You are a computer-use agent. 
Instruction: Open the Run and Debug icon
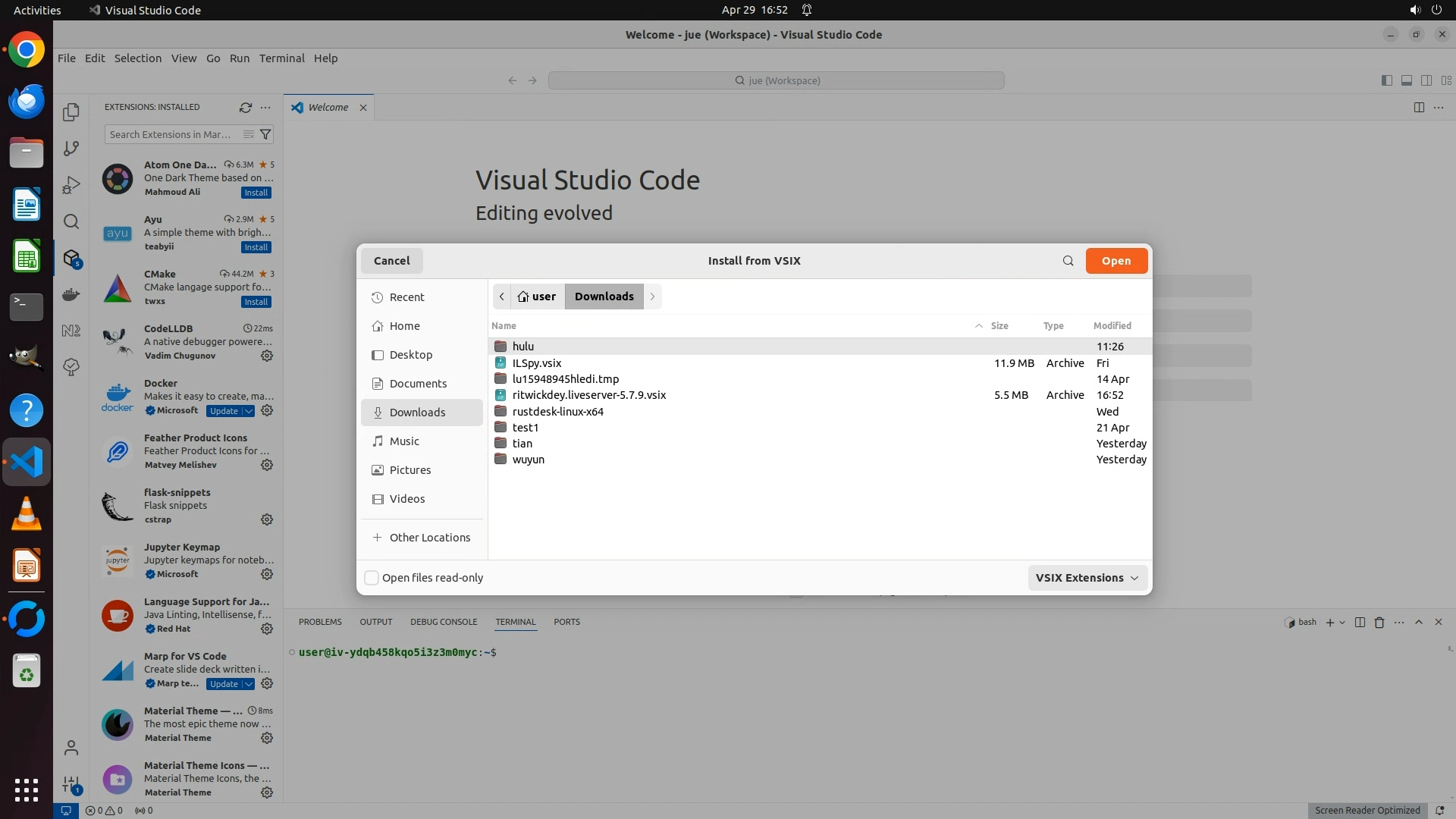click(x=71, y=185)
